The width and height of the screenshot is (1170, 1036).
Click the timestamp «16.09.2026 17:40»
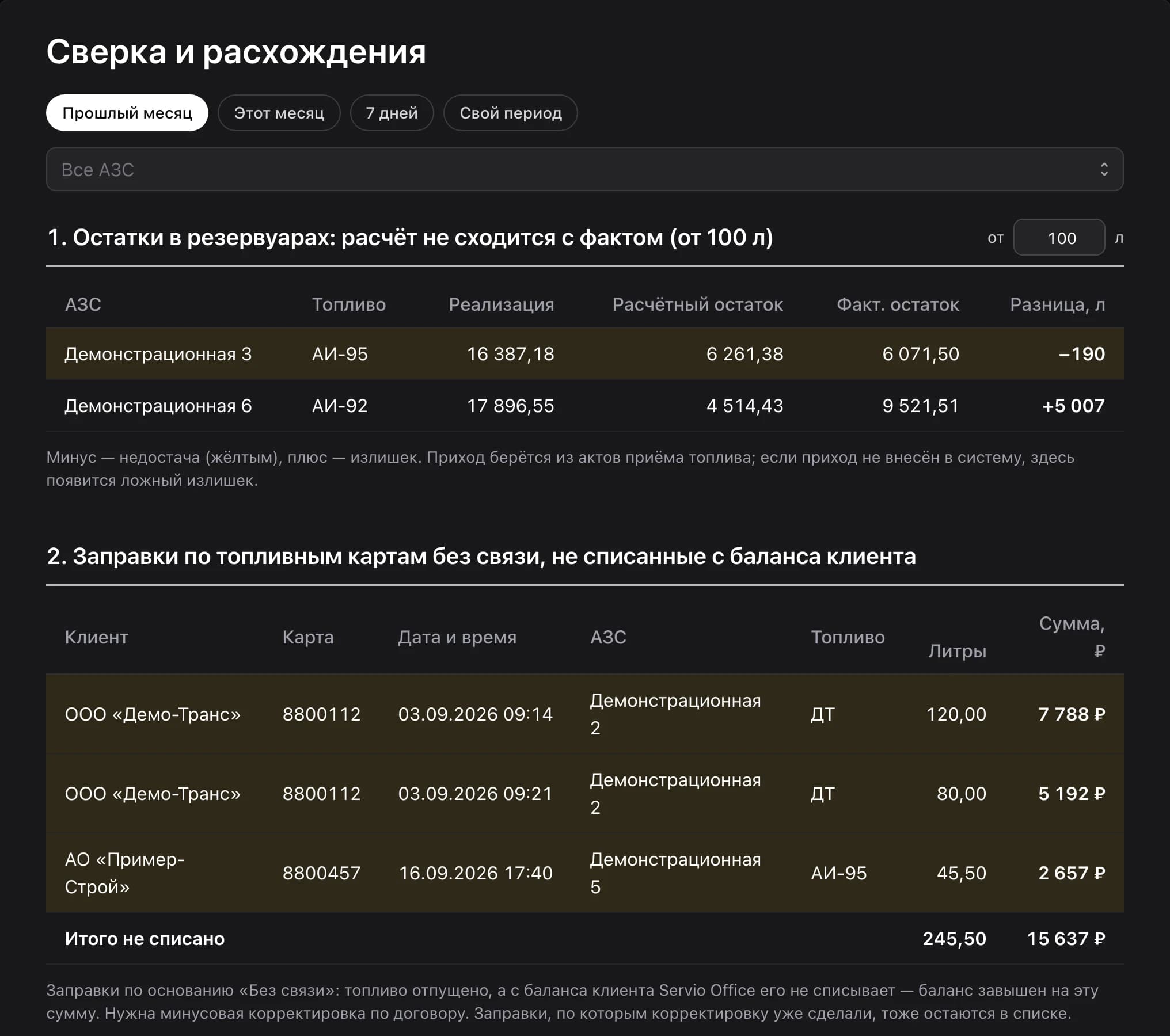pos(475,873)
